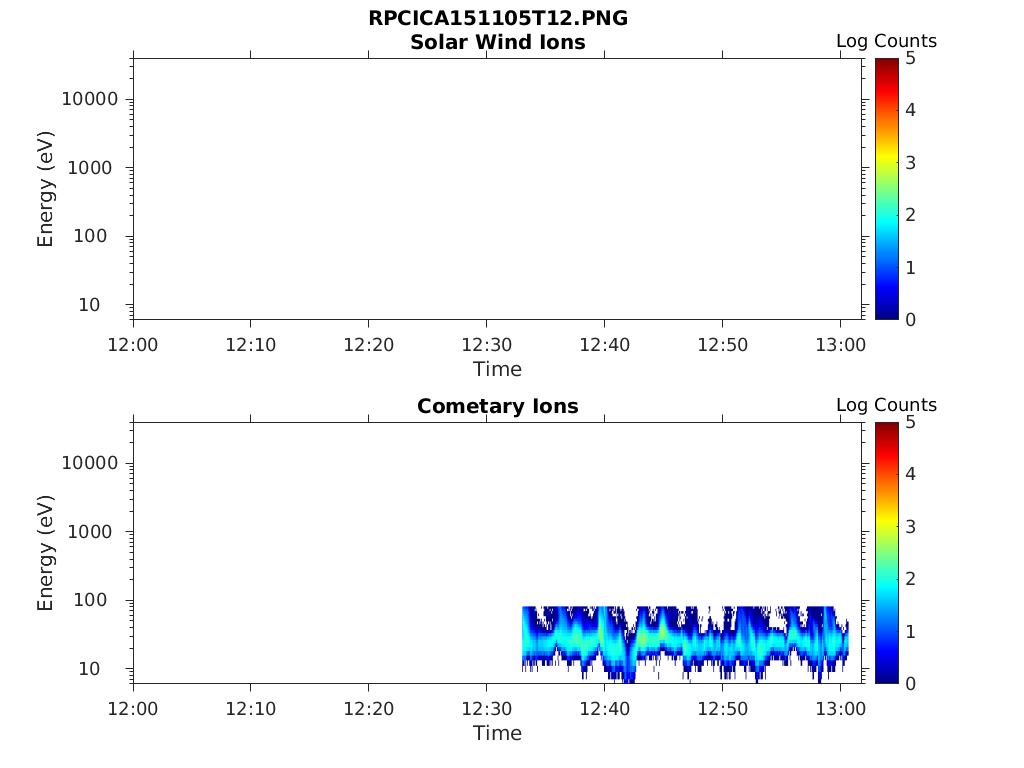Click Log Counts label above Solar Wind colorbar
This screenshot has height=768, width=1024.
[x=886, y=41]
